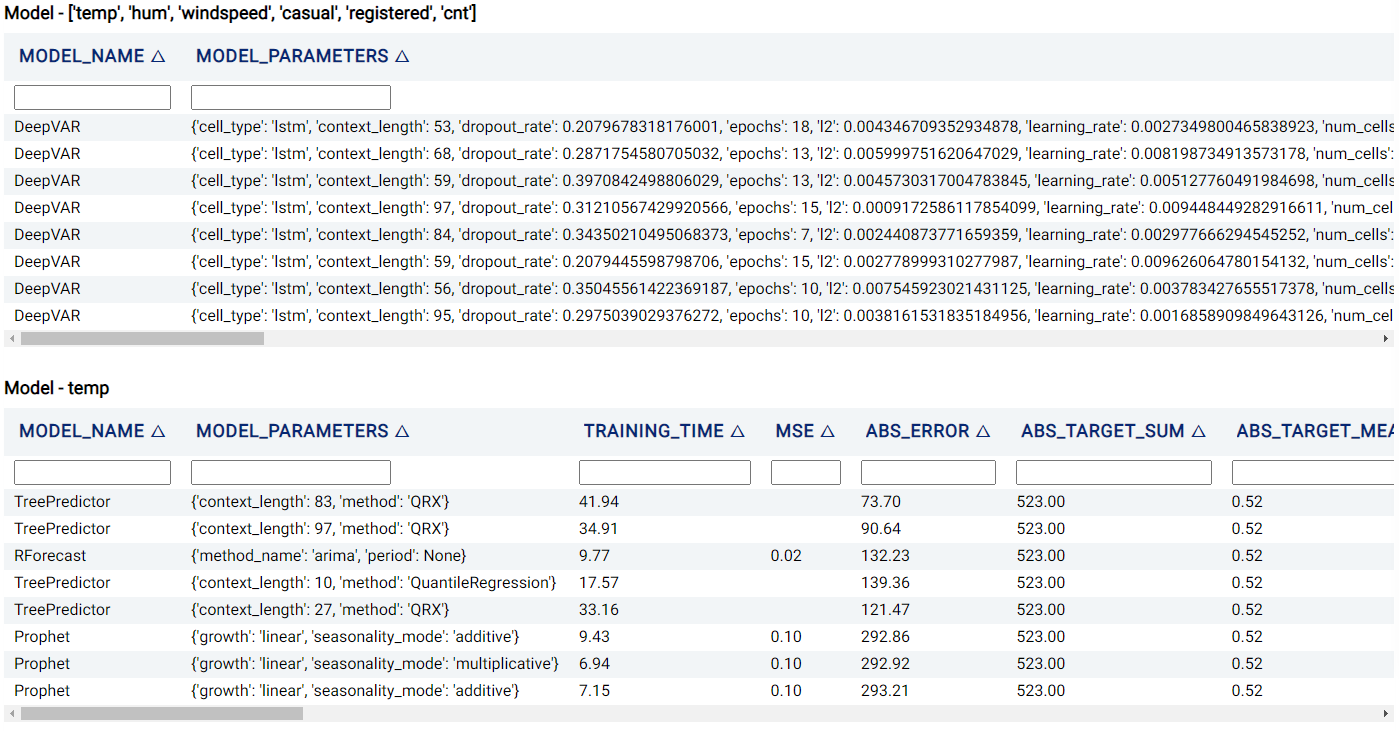Image resolution: width=1399 pixels, height=731 pixels.
Task: Click MODEL_NAME filter box in temp table
Action: 92,472
